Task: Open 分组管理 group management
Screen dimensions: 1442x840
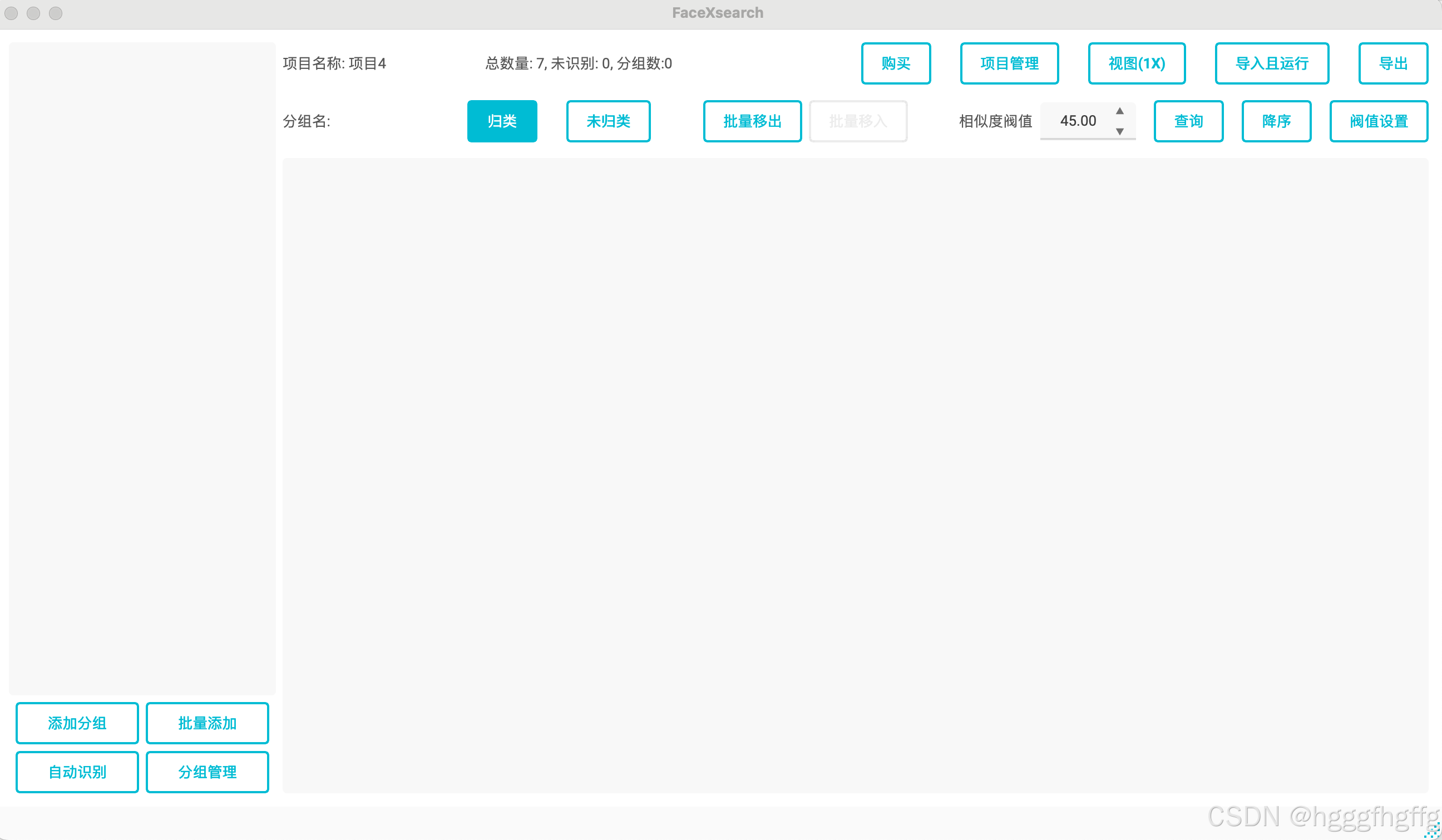Action: click(207, 772)
